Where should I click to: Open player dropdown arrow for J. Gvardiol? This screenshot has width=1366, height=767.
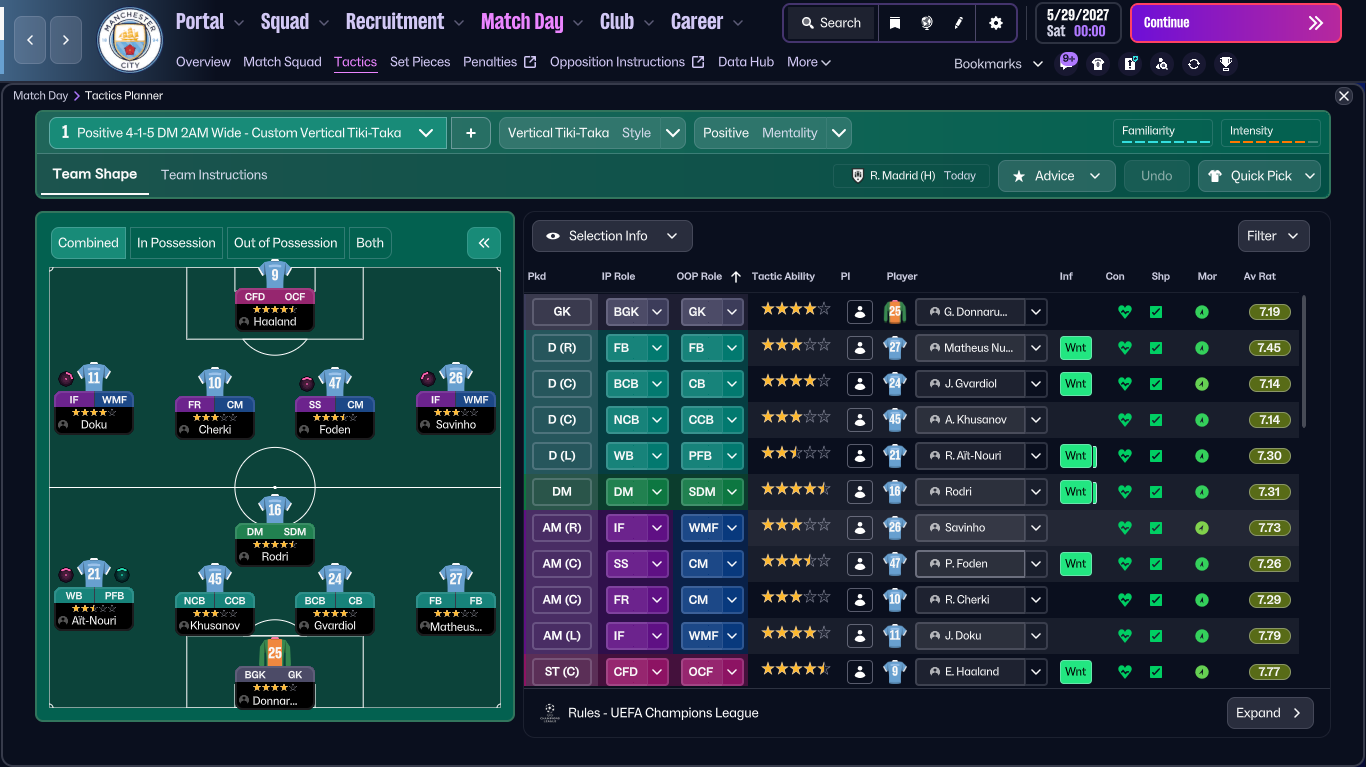[x=1035, y=384]
